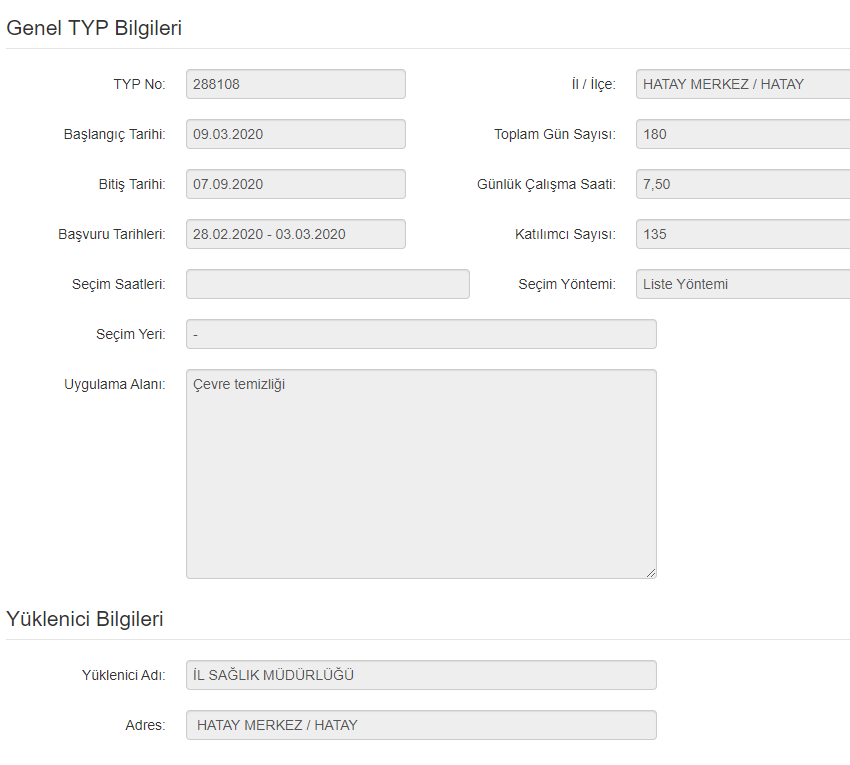Click the "Yüklenici Adı:" label

coord(123,675)
